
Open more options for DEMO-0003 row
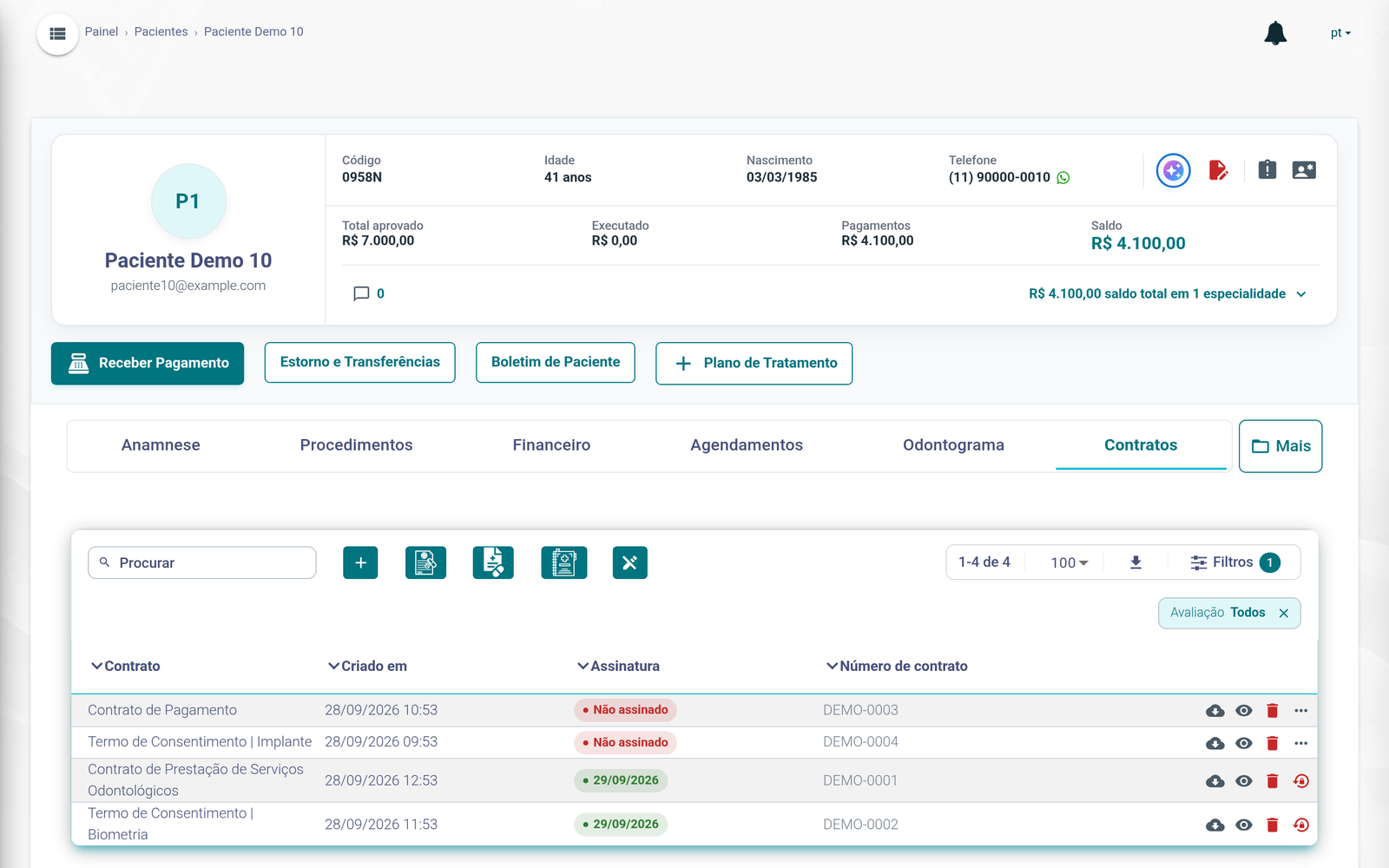(x=1300, y=711)
